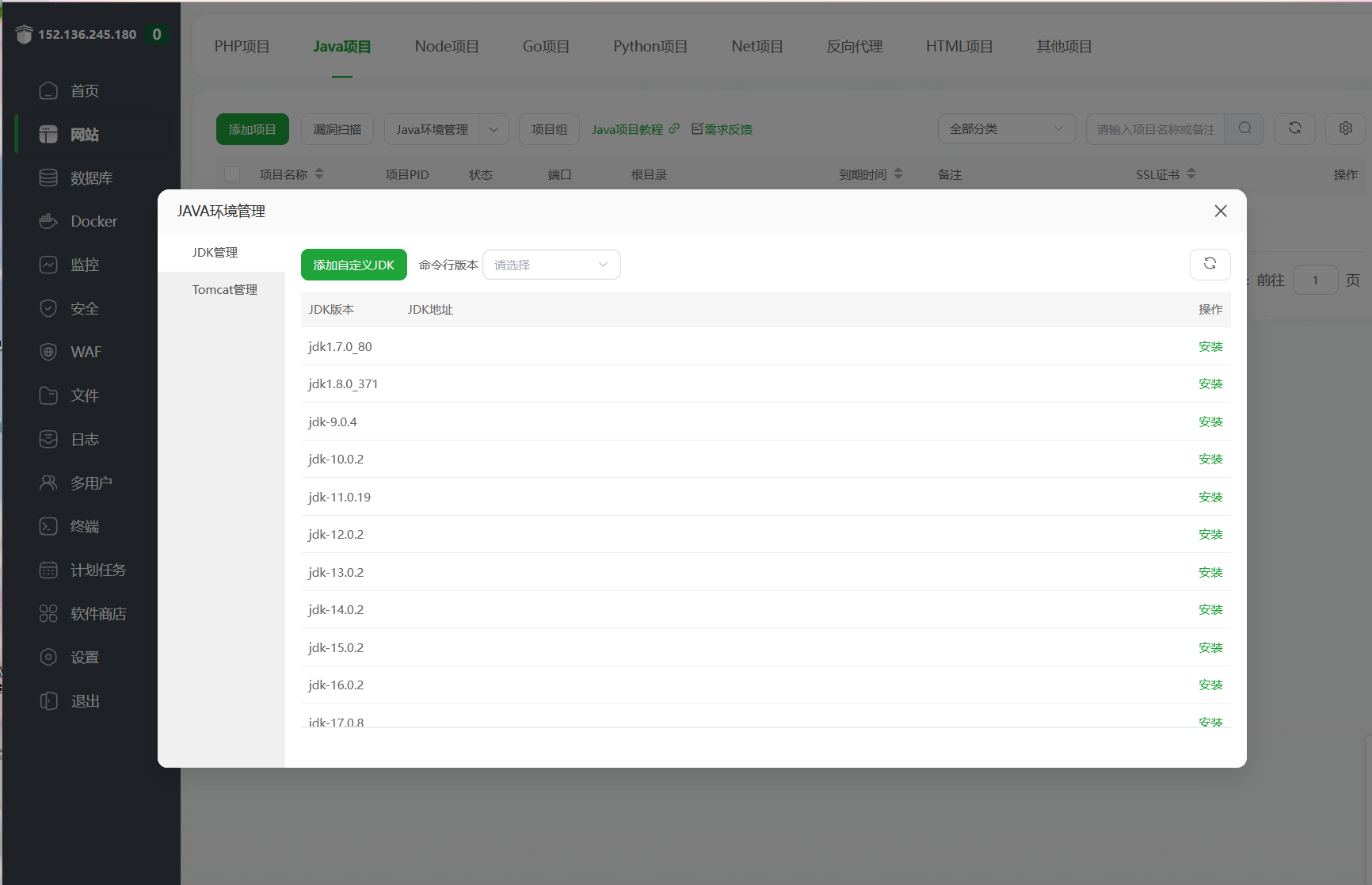Image resolution: width=1372 pixels, height=885 pixels.
Task: Open the database icon in sidebar
Action: [x=48, y=177]
